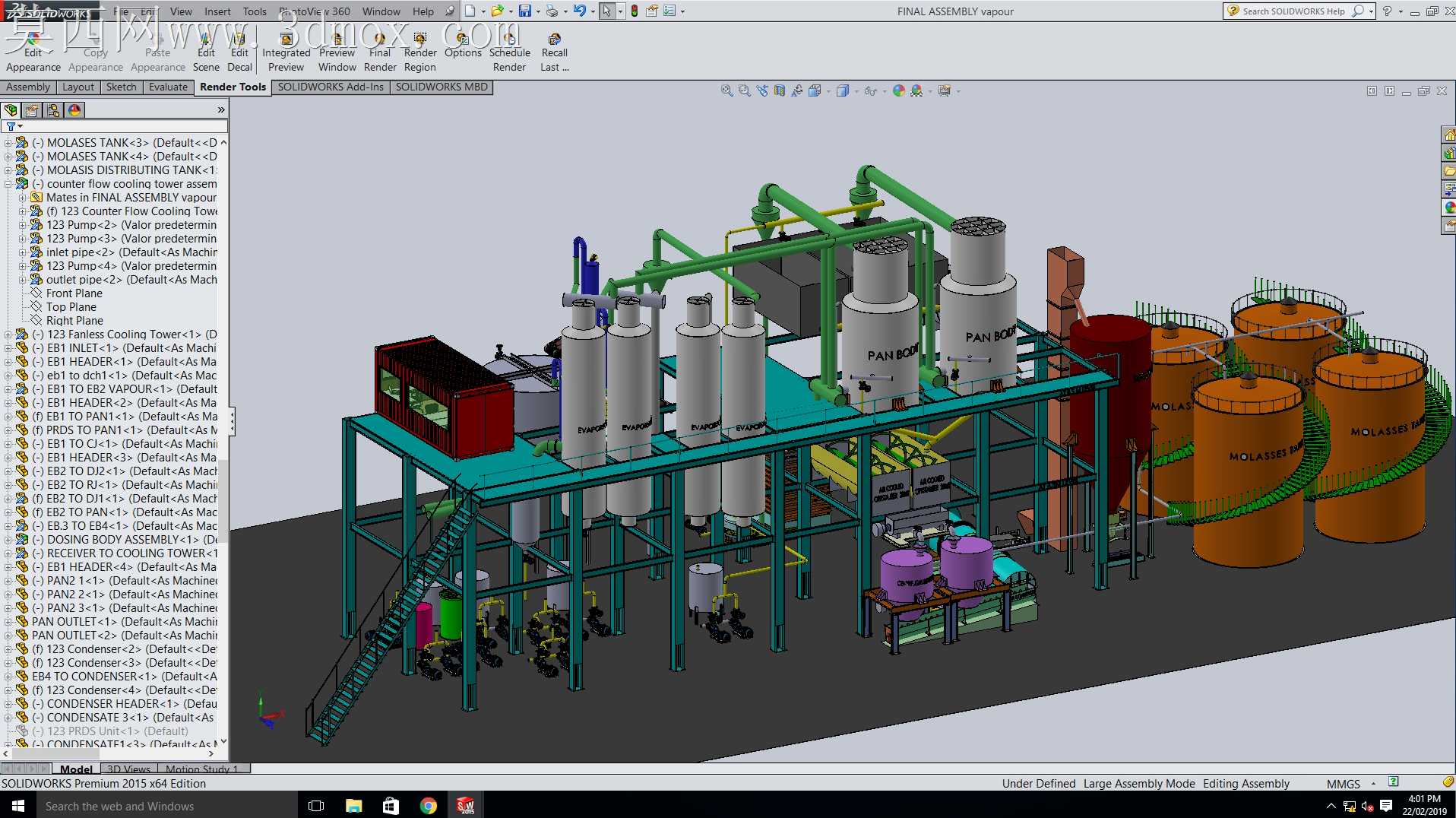Select the Render Region tool
The image size is (1456, 818).
pos(420,52)
